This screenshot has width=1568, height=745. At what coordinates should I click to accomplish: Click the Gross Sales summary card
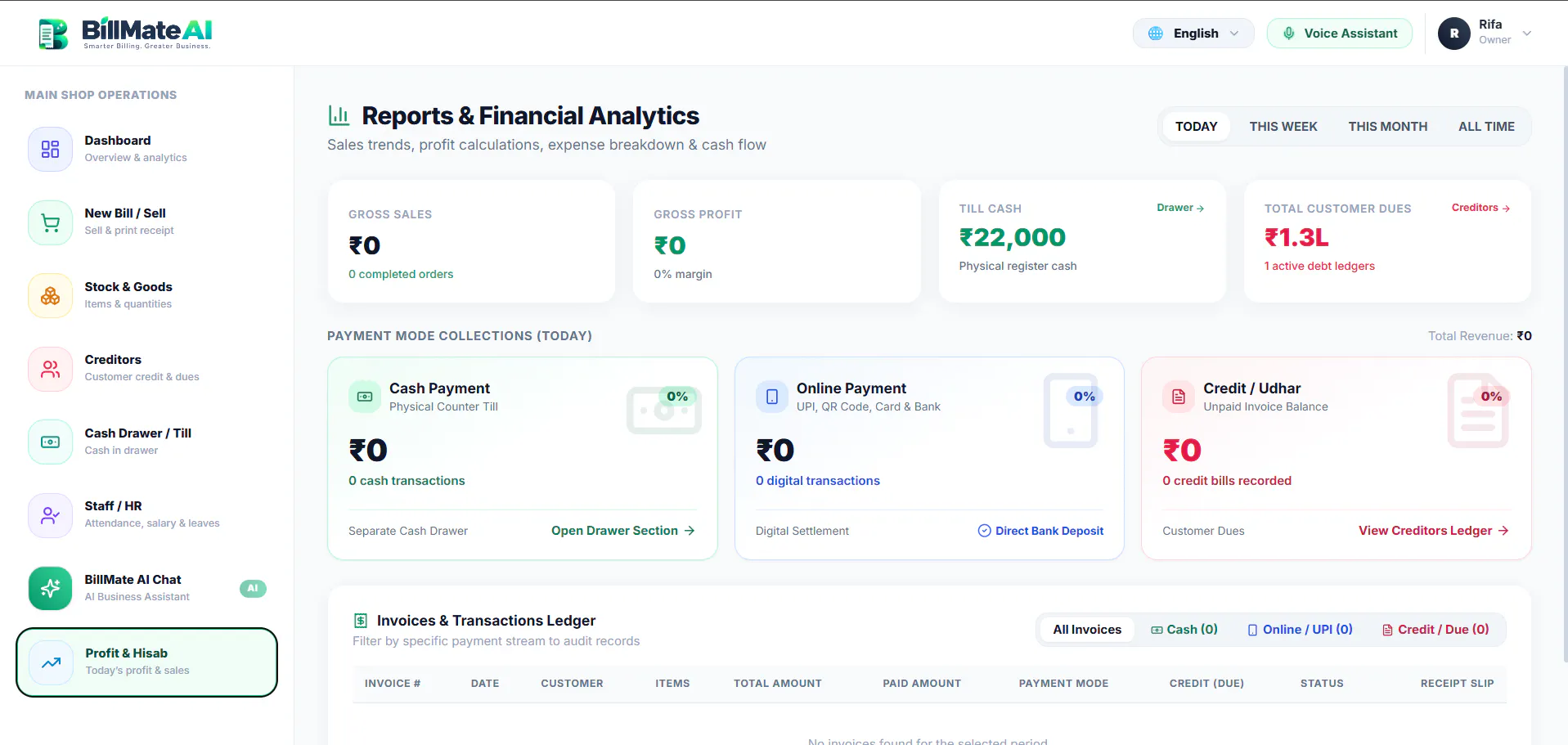471,241
